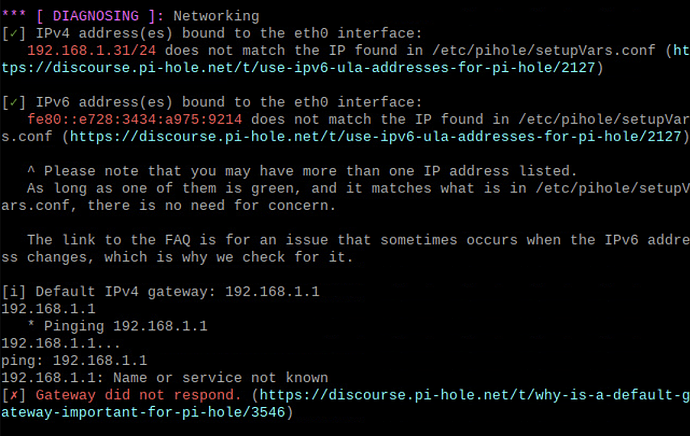690x436 pixels.
Task: Click the caret before 'Please note'
Action: click(31, 170)
